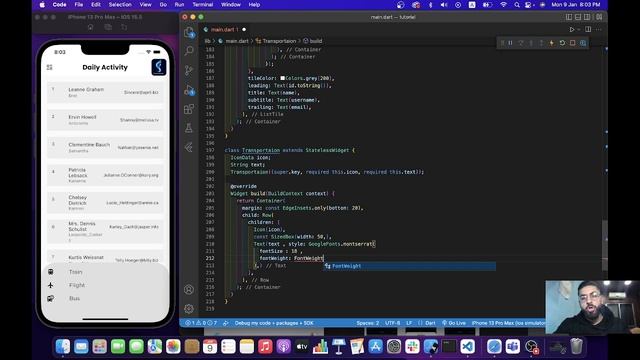This screenshot has width=640, height=360.
Task: Open the Manage gear in the activity bar
Action: tap(189, 309)
